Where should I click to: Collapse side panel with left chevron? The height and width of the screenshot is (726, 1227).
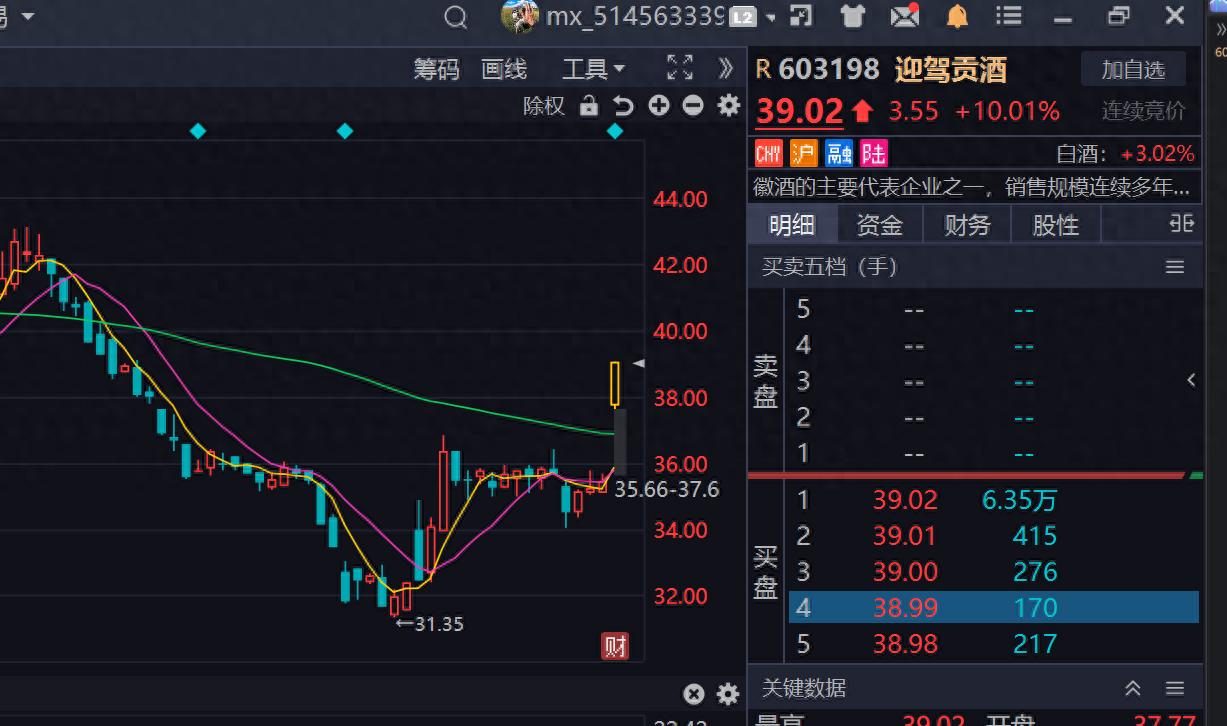(x=1191, y=379)
